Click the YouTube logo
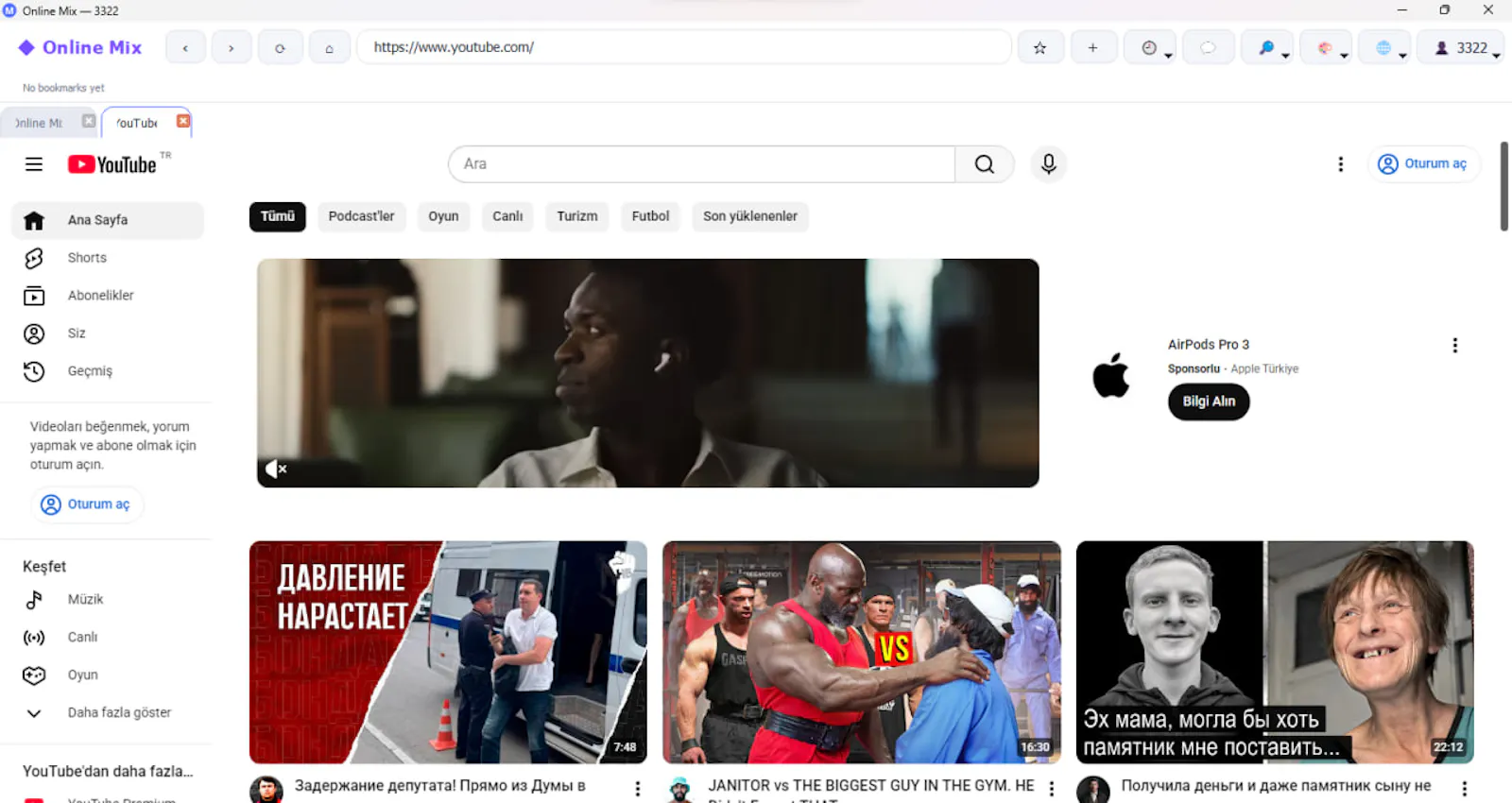This screenshot has width=1512, height=803. [113, 164]
